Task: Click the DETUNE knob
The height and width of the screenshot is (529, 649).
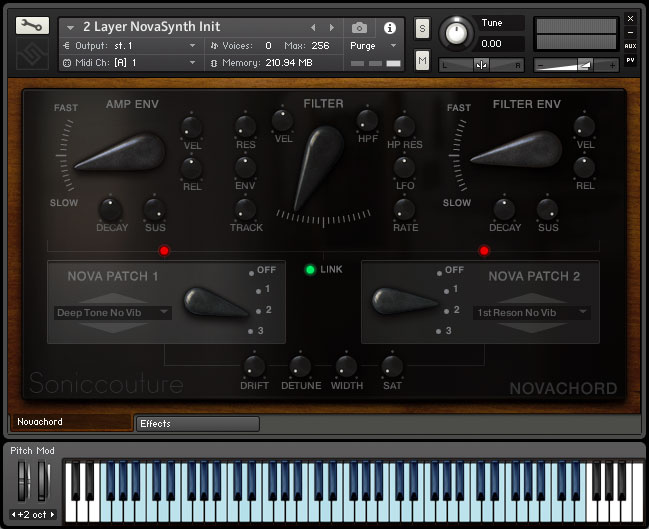Action: 300,367
